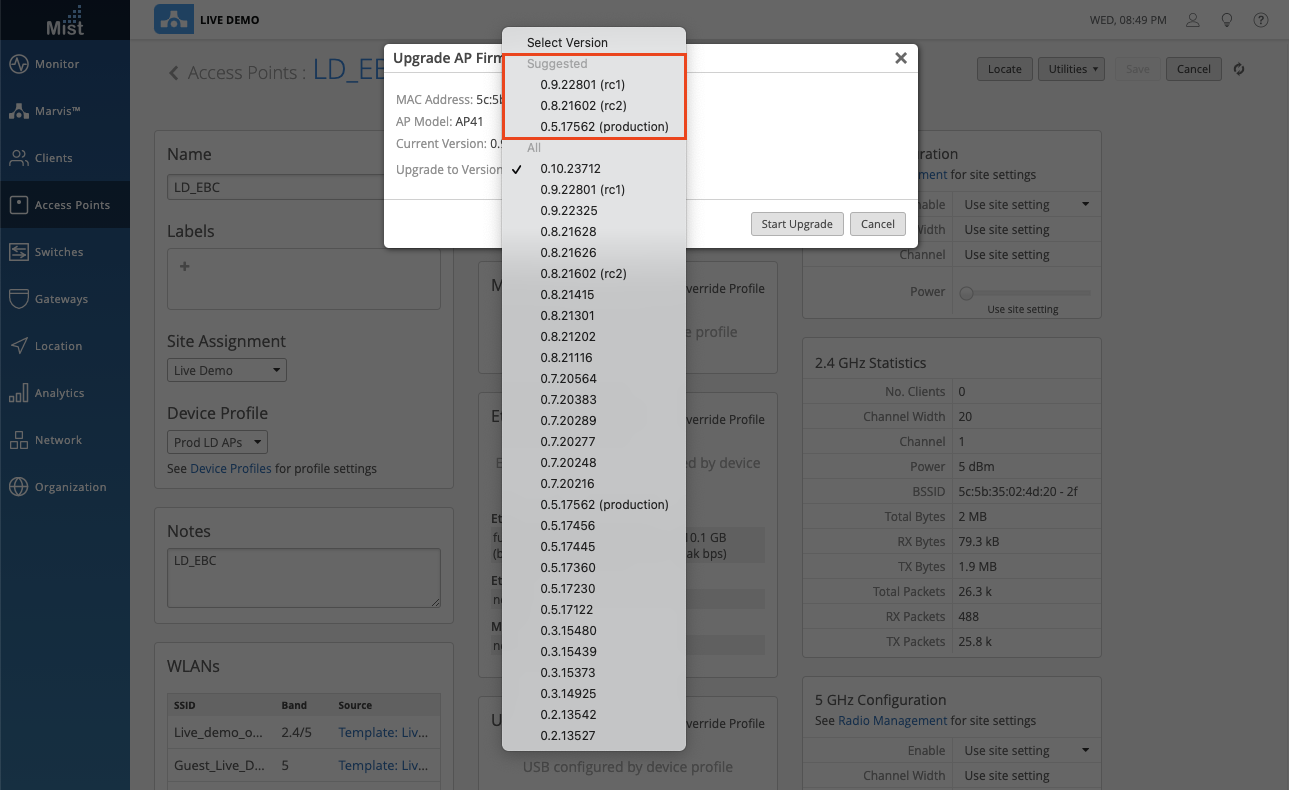Open the Monitor section in sidebar
Image resolution: width=1289 pixels, height=790 pixels.
click(x=65, y=64)
